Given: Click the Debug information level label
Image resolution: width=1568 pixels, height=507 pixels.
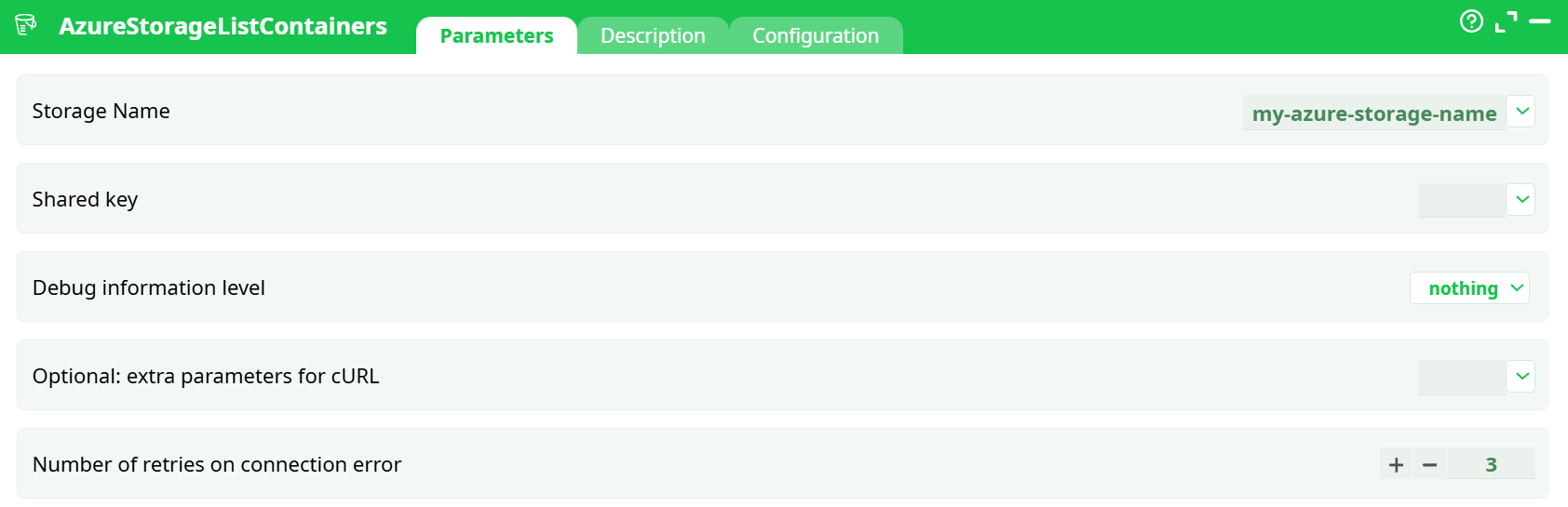Looking at the screenshot, I should point(149,287).
